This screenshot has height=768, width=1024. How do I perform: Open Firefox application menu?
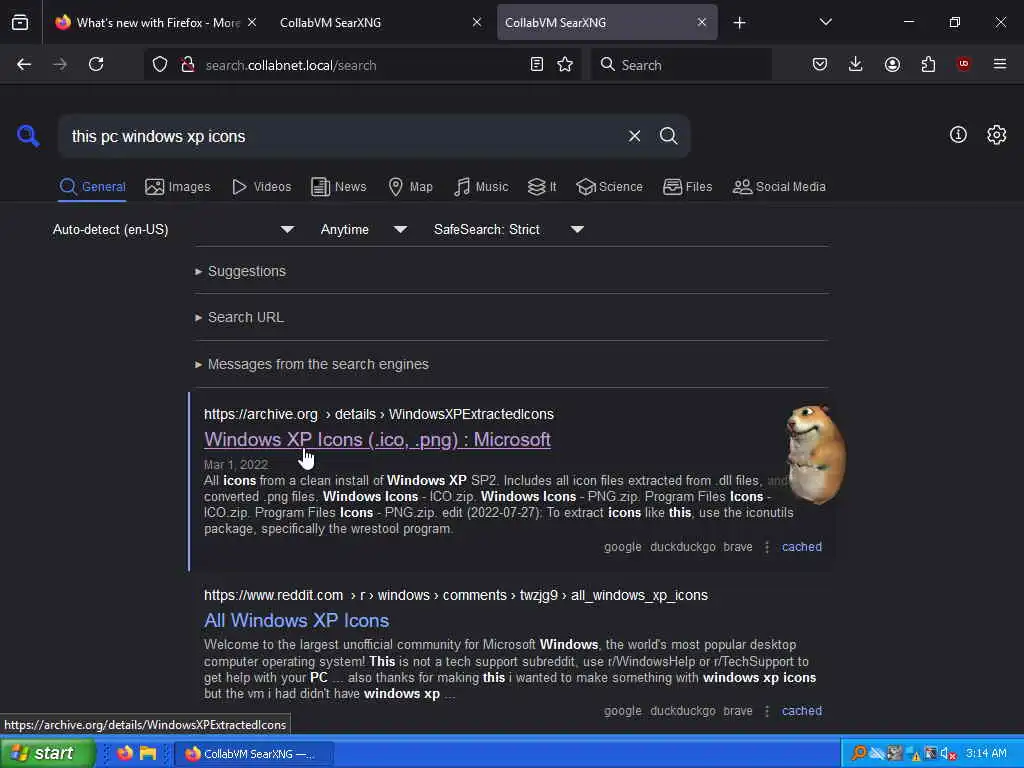pyautogui.click(x=1000, y=65)
